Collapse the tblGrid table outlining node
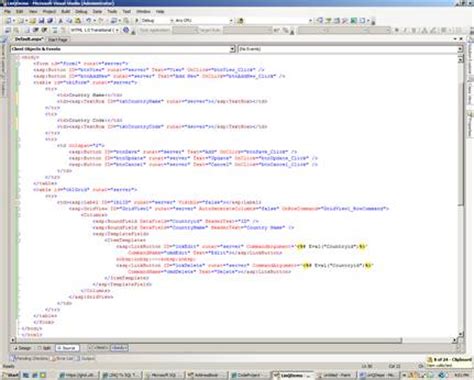The image size is (474, 380). [19, 190]
